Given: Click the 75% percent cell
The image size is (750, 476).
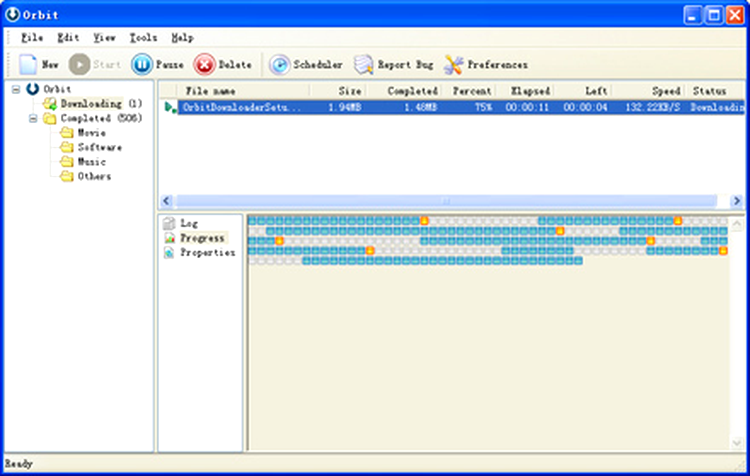Looking at the screenshot, I should (483, 107).
